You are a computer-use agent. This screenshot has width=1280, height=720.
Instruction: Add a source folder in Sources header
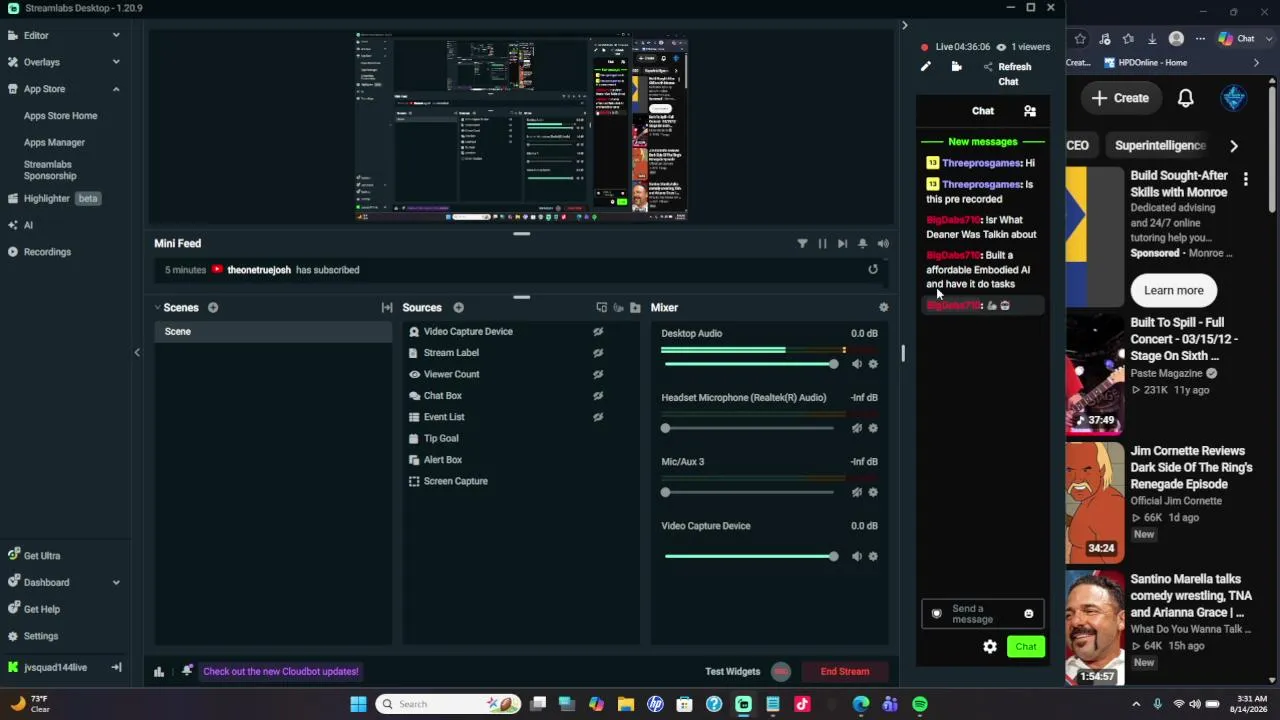click(635, 307)
